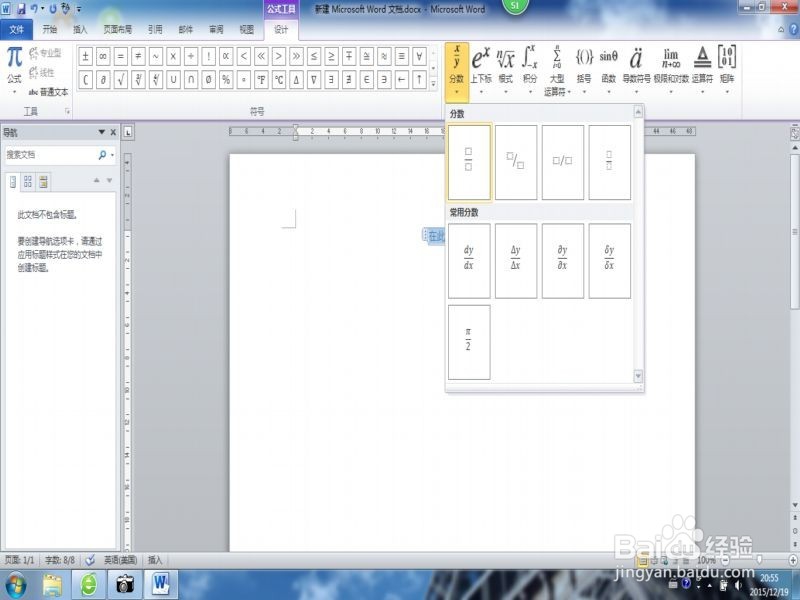This screenshot has height=600, width=800.
Task: Insert the ∂y over ∂x fraction
Action: pyautogui.click(x=563, y=261)
